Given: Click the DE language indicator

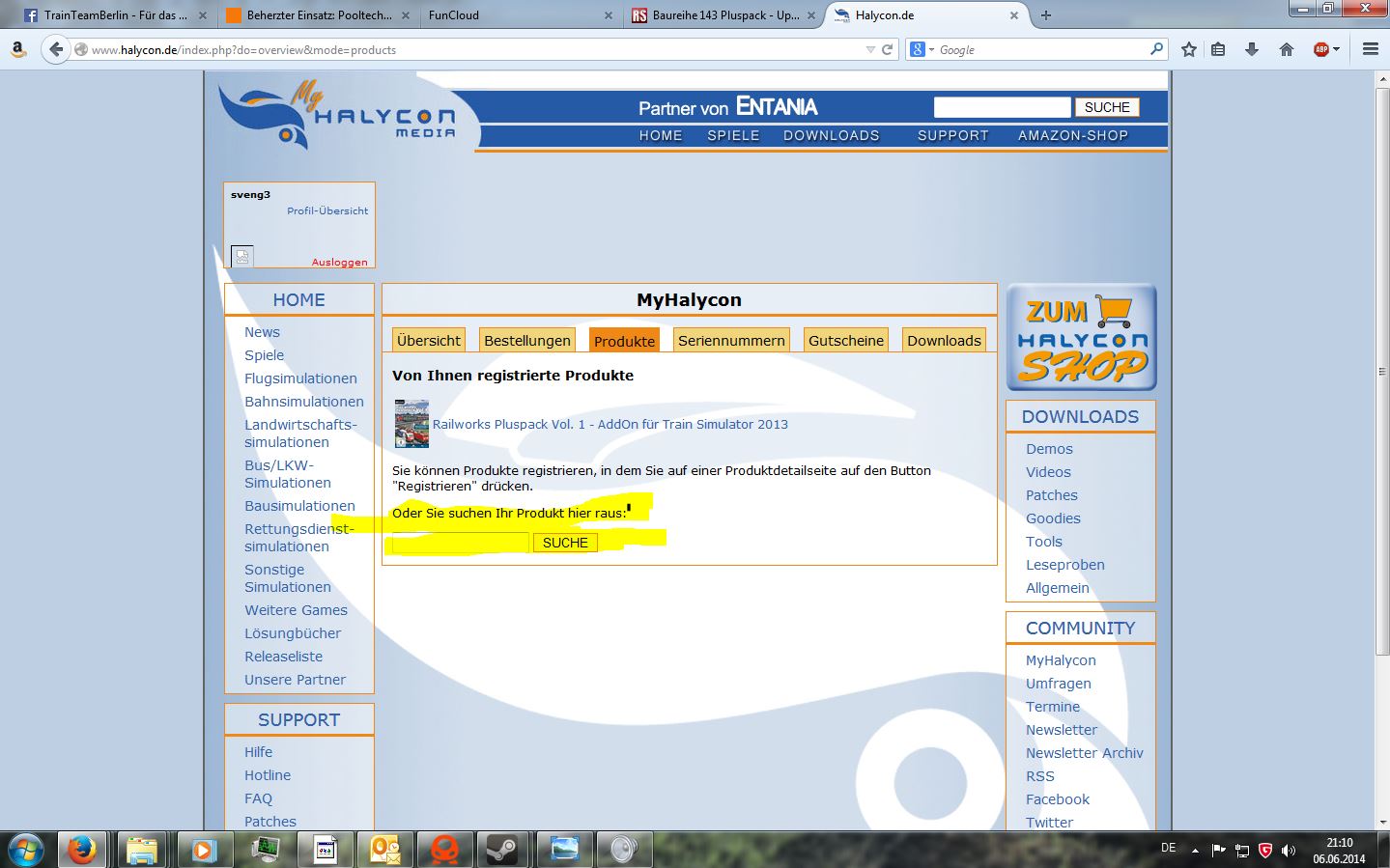Looking at the screenshot, I should (1168, 848).
